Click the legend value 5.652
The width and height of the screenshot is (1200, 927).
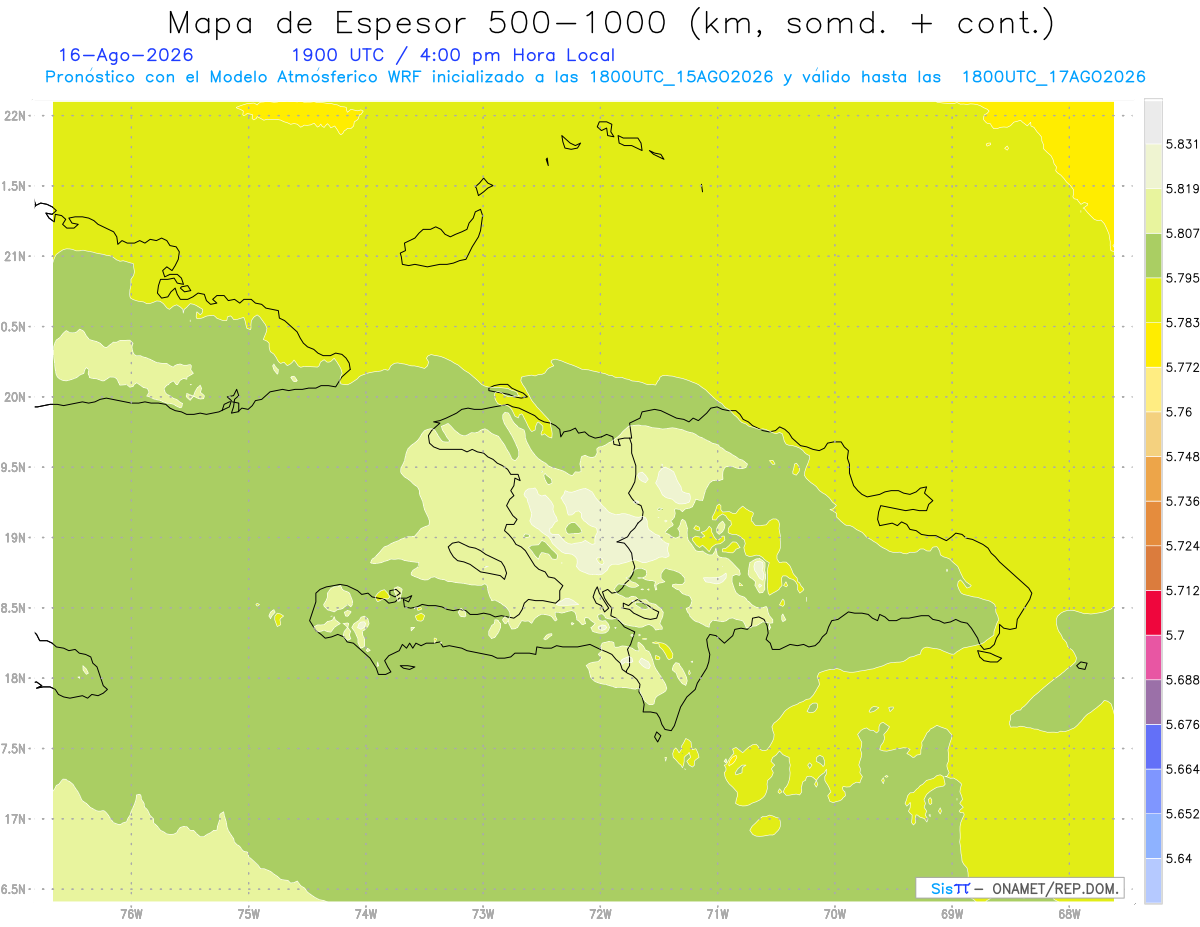(x=1182, y=814)
